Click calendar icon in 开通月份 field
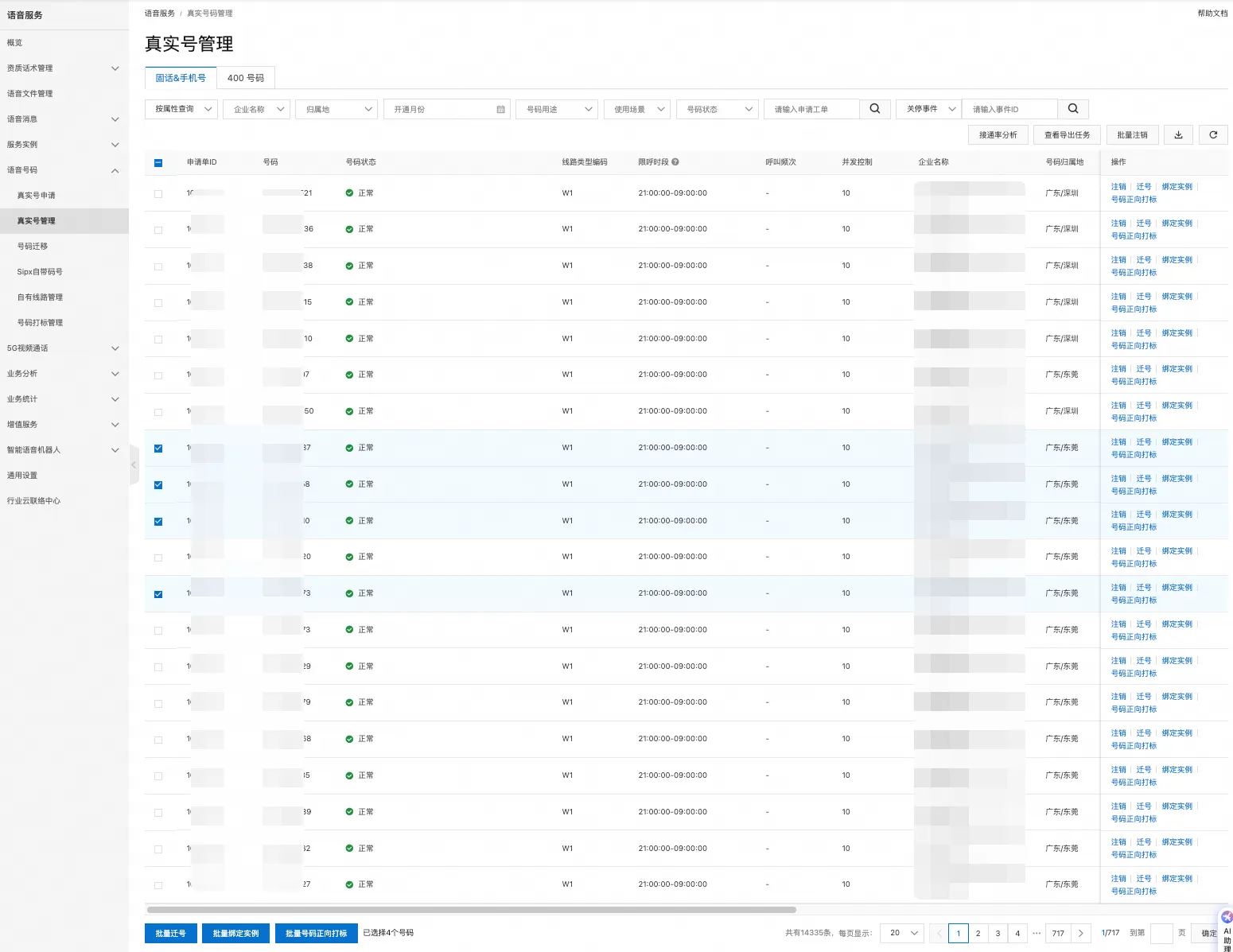 coord(500,110)
